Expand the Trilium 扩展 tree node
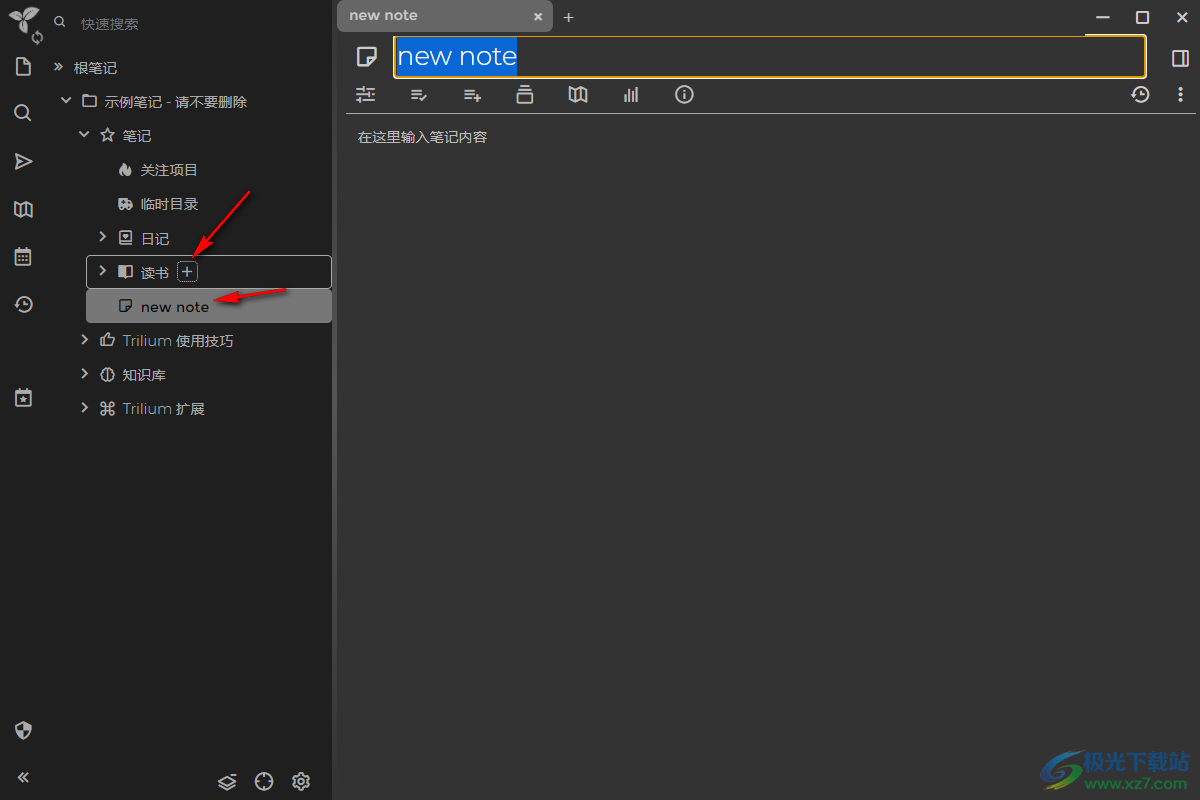 (x=84, y=408)
